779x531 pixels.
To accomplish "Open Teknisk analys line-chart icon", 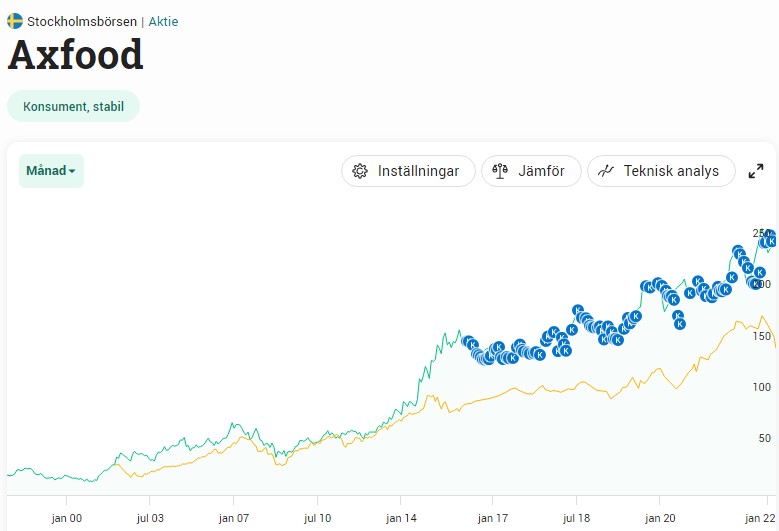I will tap(606, 171).
